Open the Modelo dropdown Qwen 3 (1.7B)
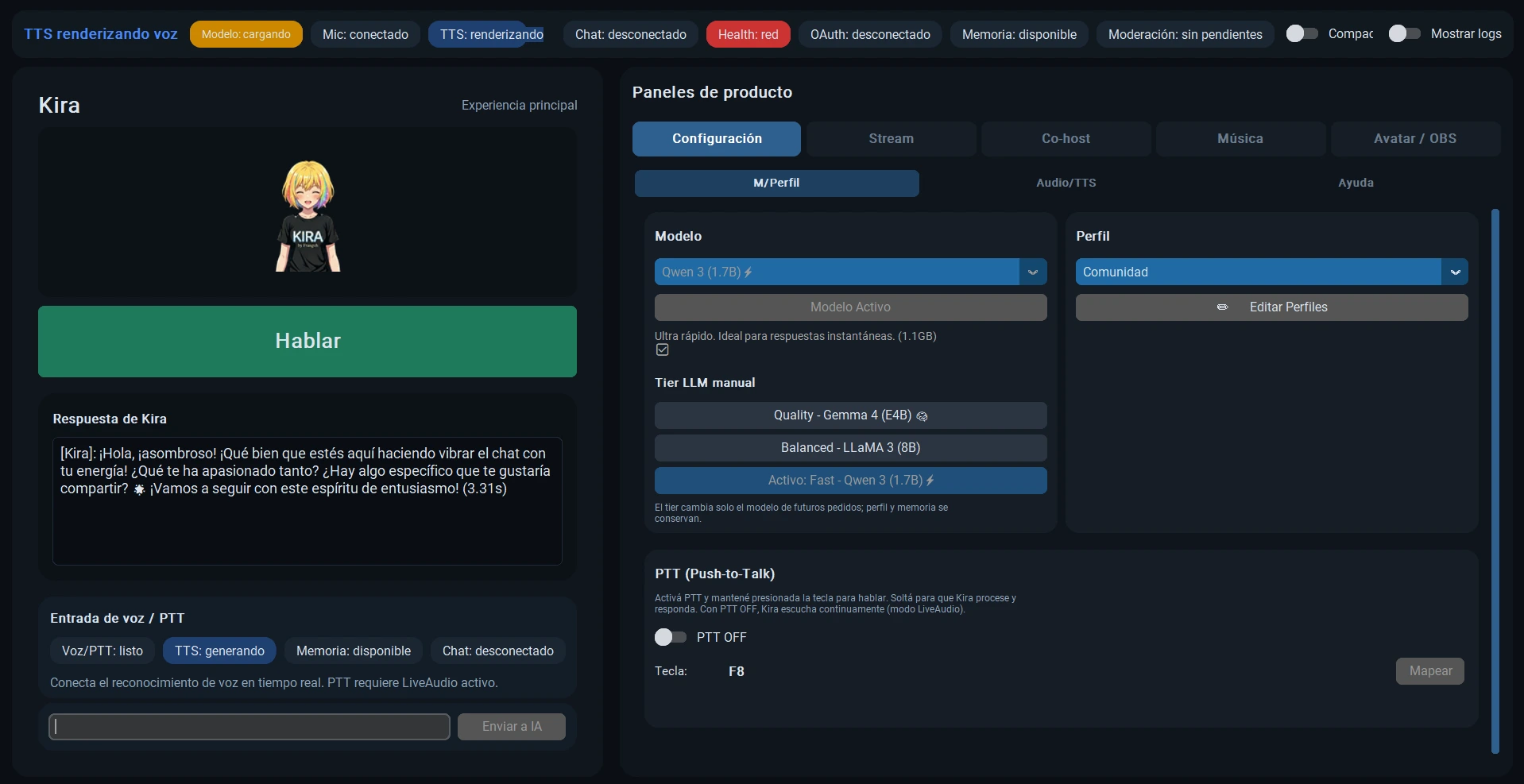The height and width of the screenshot is (784, 1524). [850, 272]
